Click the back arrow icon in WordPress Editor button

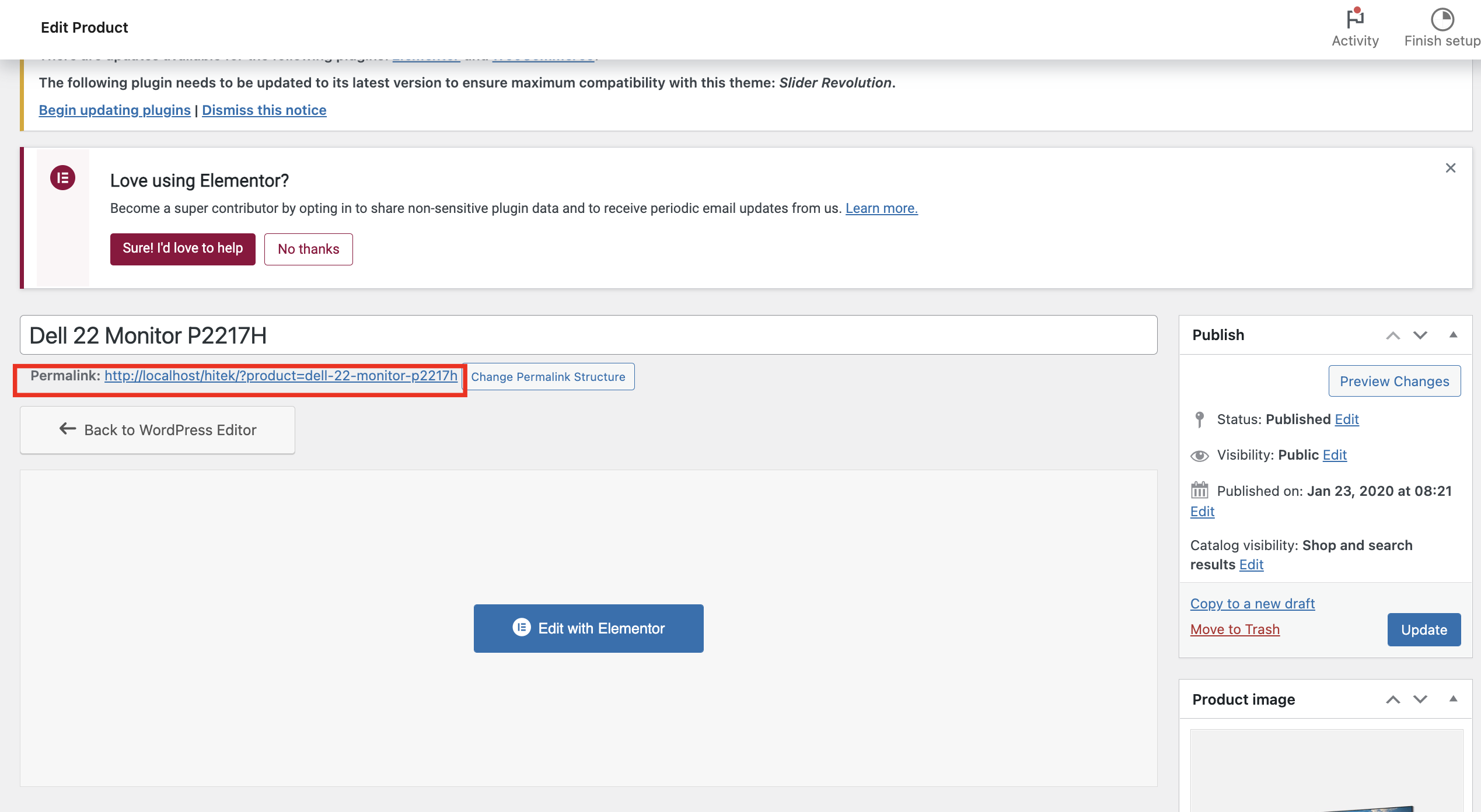pos(68,429)
